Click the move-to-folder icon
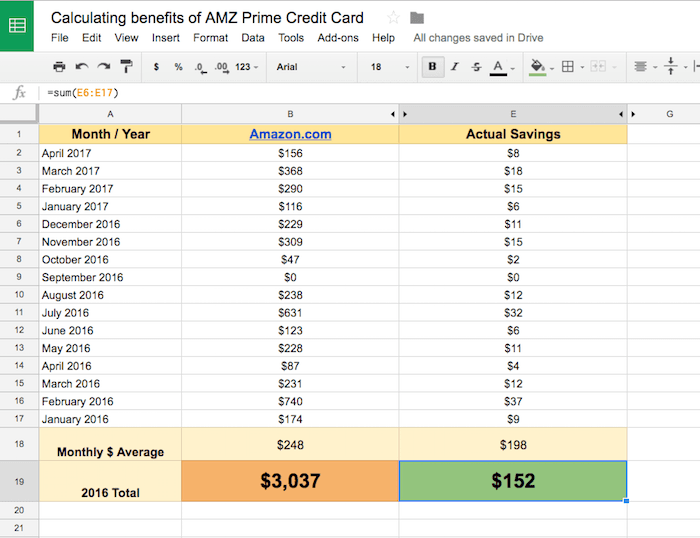Viewport: 700px width, 538px height. pyautogui.click(x=417, y=18)
